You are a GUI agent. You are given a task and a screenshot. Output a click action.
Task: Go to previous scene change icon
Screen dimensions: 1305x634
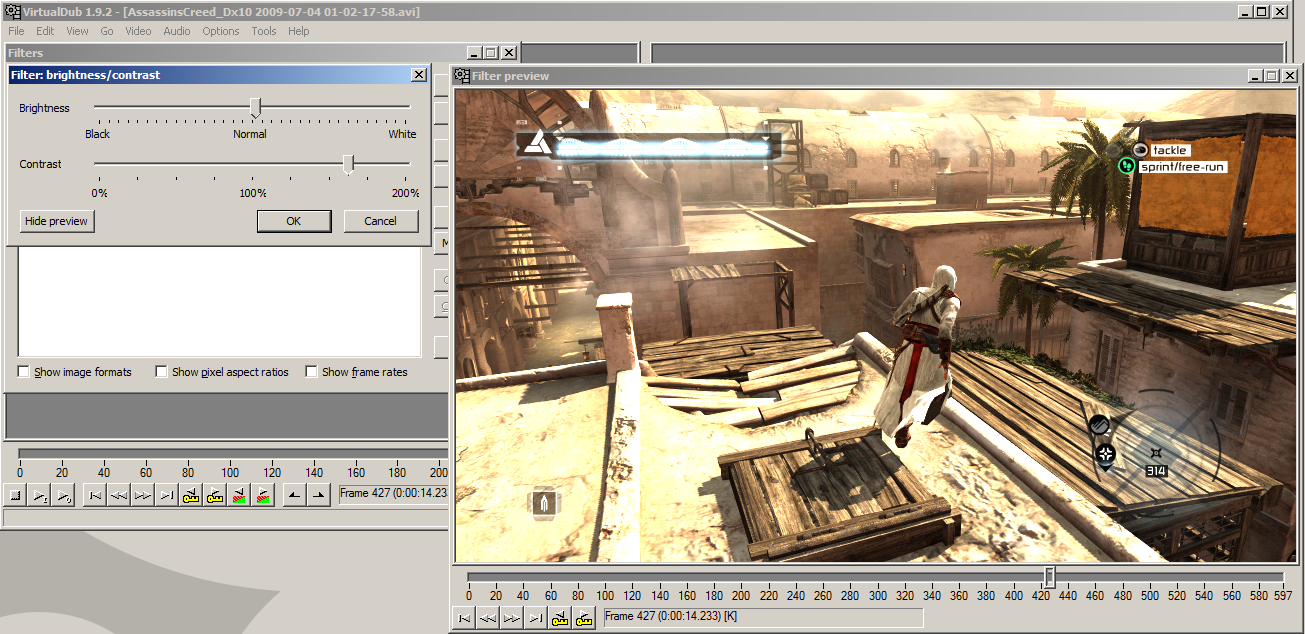click(x=239, y=495)
